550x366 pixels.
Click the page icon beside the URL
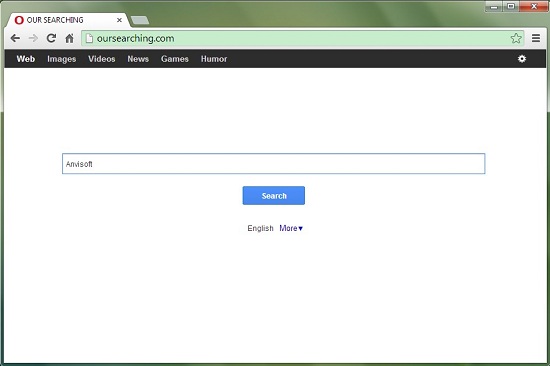click(89, 38)
